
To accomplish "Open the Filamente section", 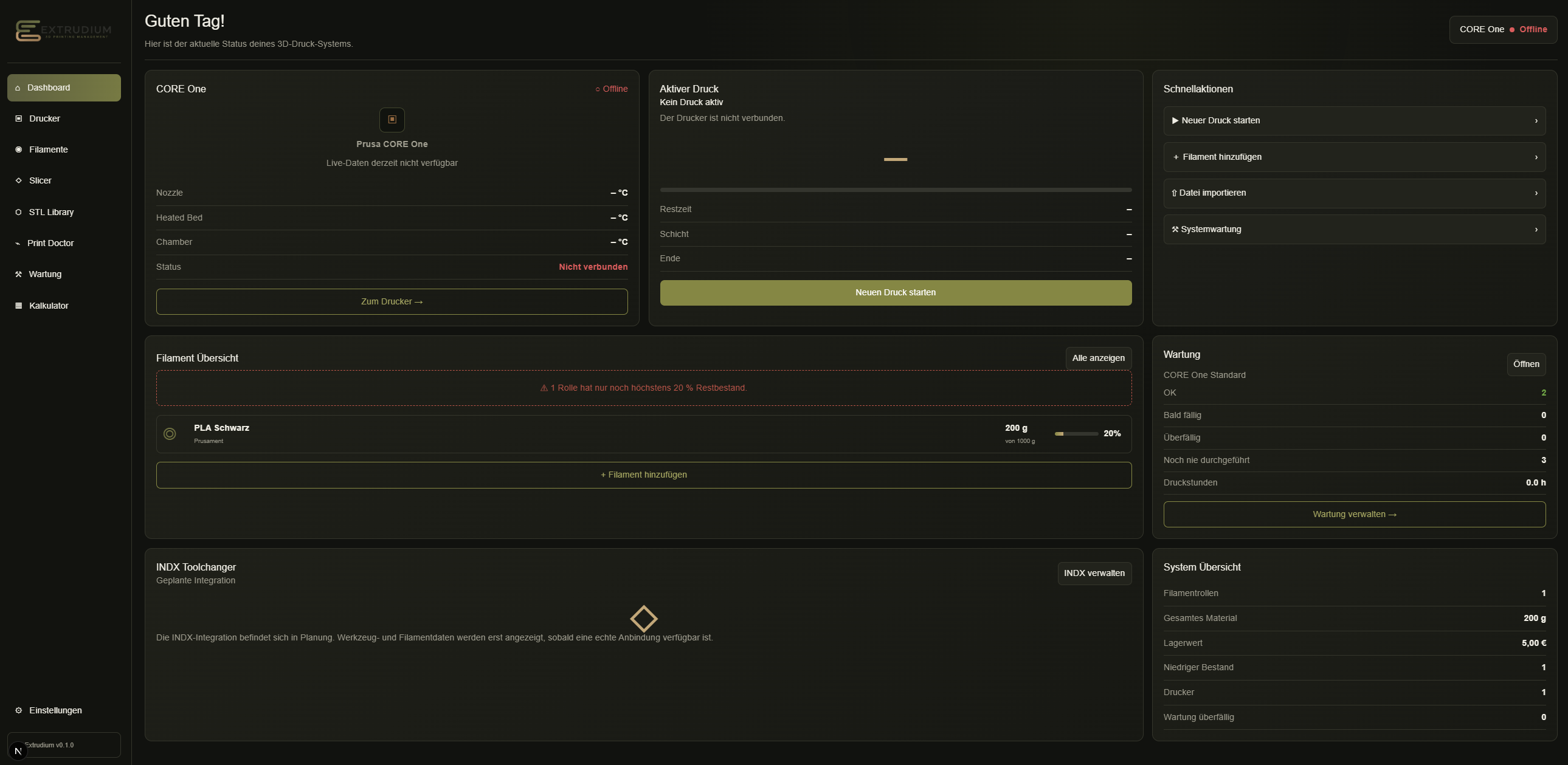I will [x=64, y=149].
